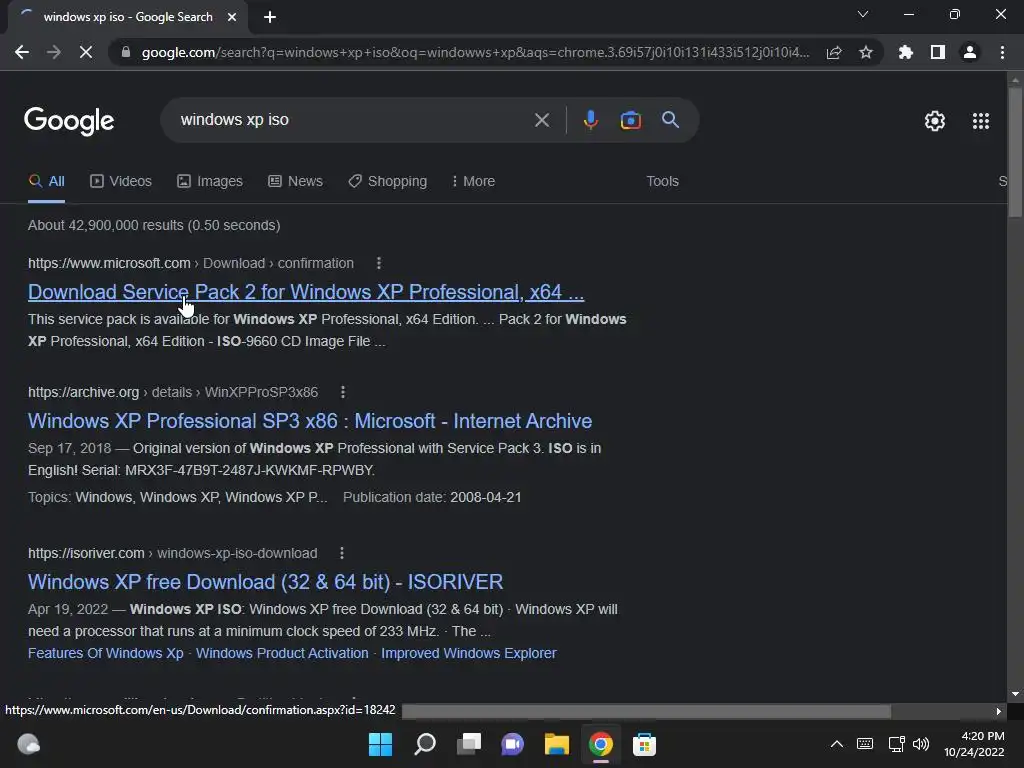
Task: Expand the More search categories menu
Action: click(x=473, y=182)
